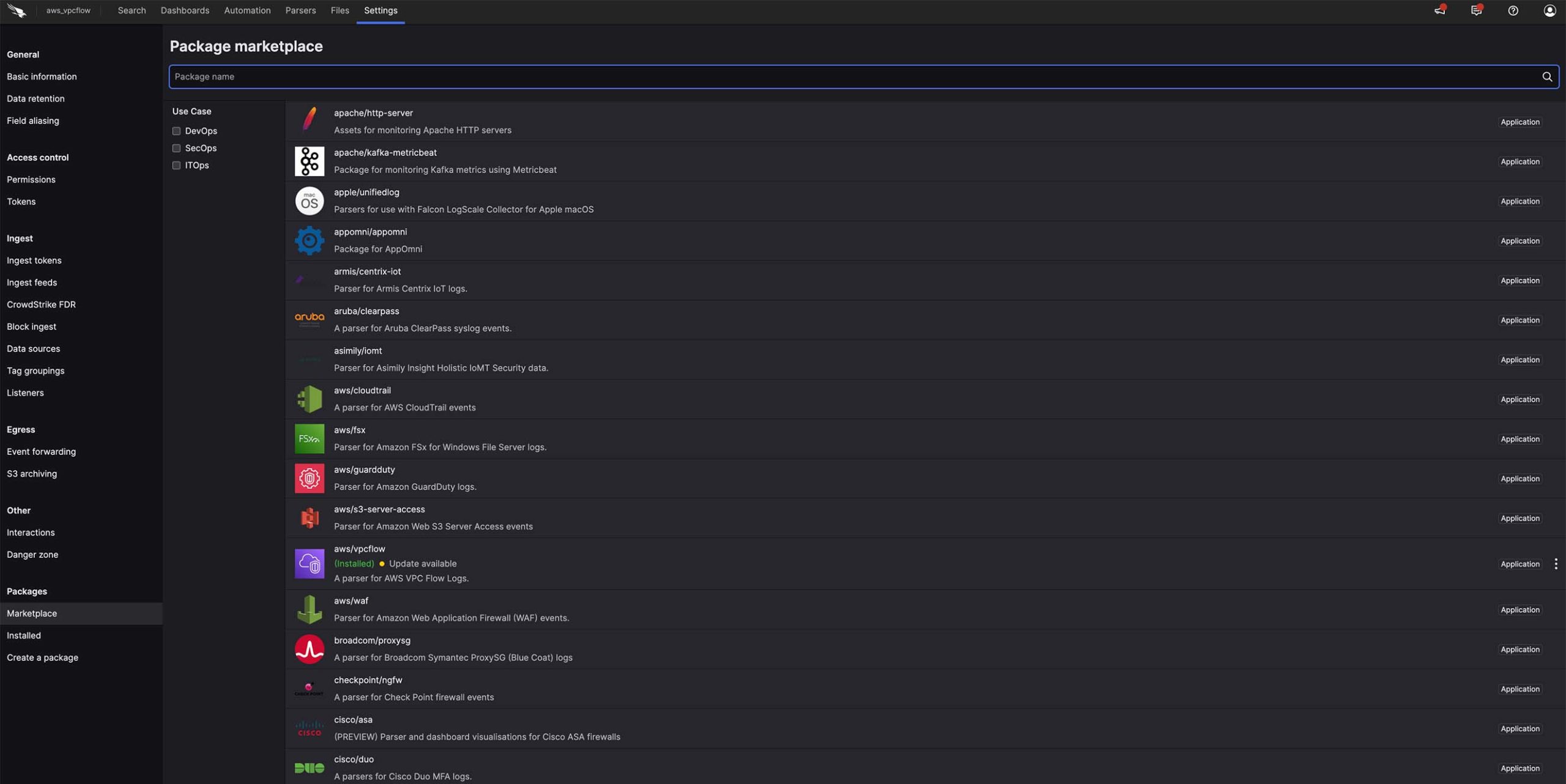Open the announcements megaphone icon
This screenshot has height=784, width=1566.
coord(1440,10)
